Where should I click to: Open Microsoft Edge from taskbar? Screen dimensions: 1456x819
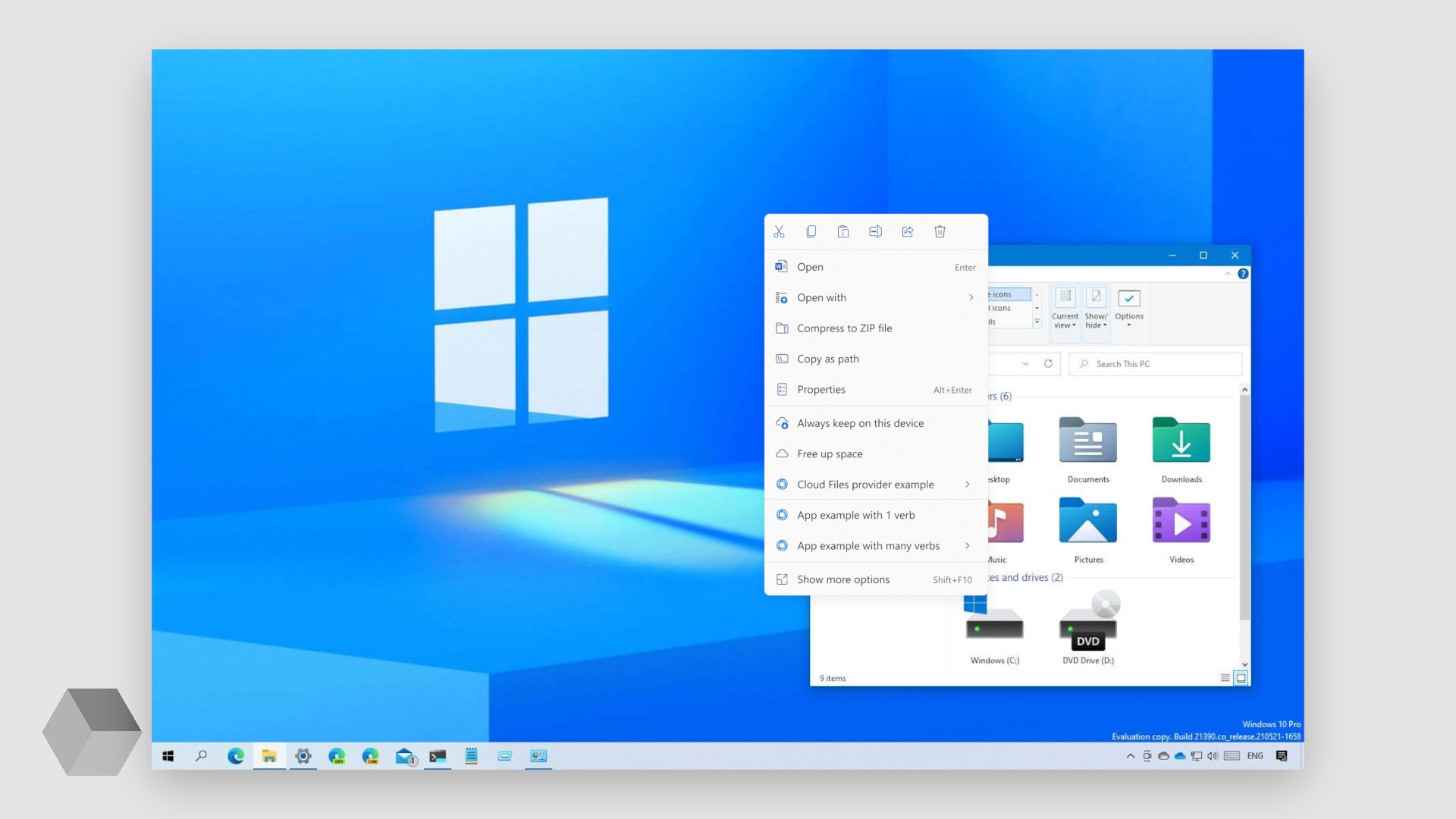236,756
